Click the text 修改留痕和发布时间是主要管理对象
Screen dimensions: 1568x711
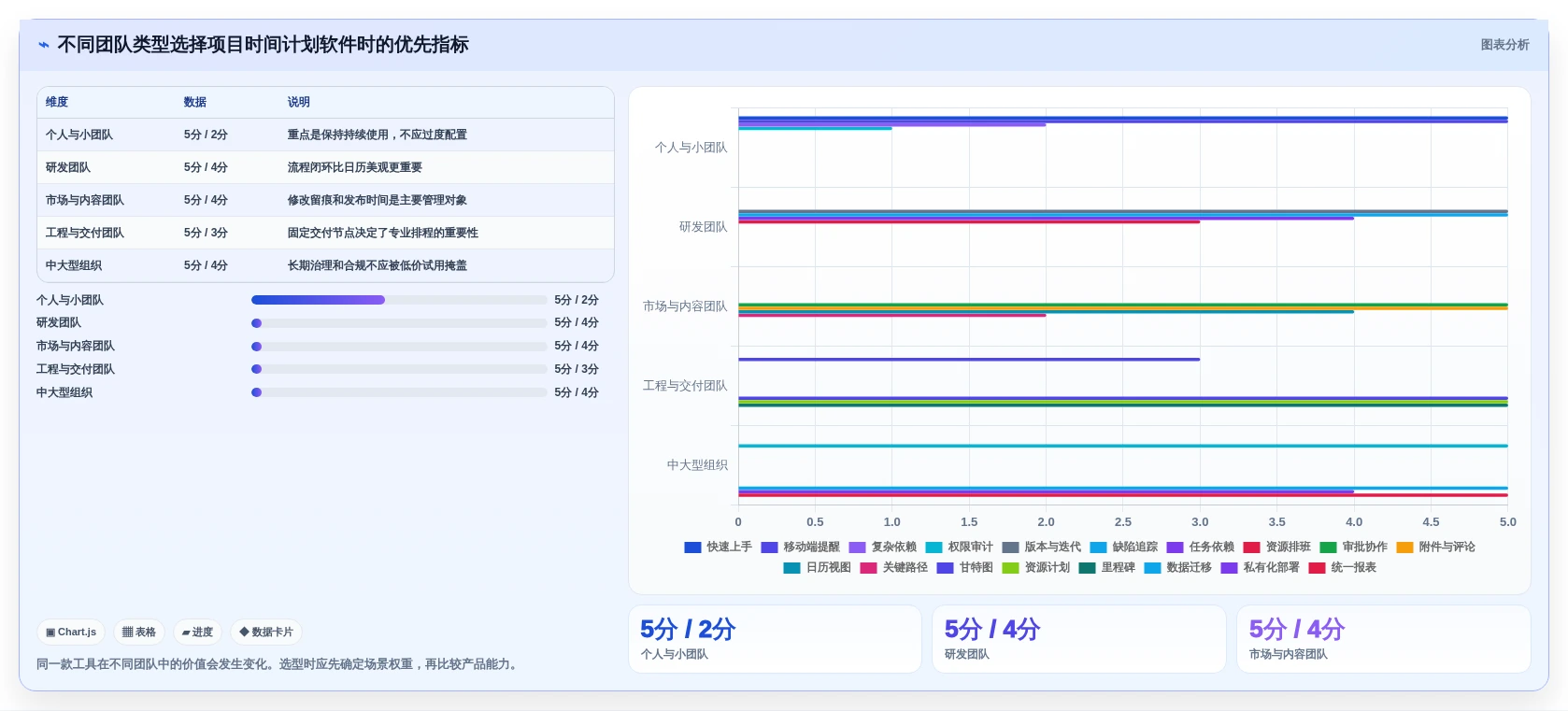378,200
